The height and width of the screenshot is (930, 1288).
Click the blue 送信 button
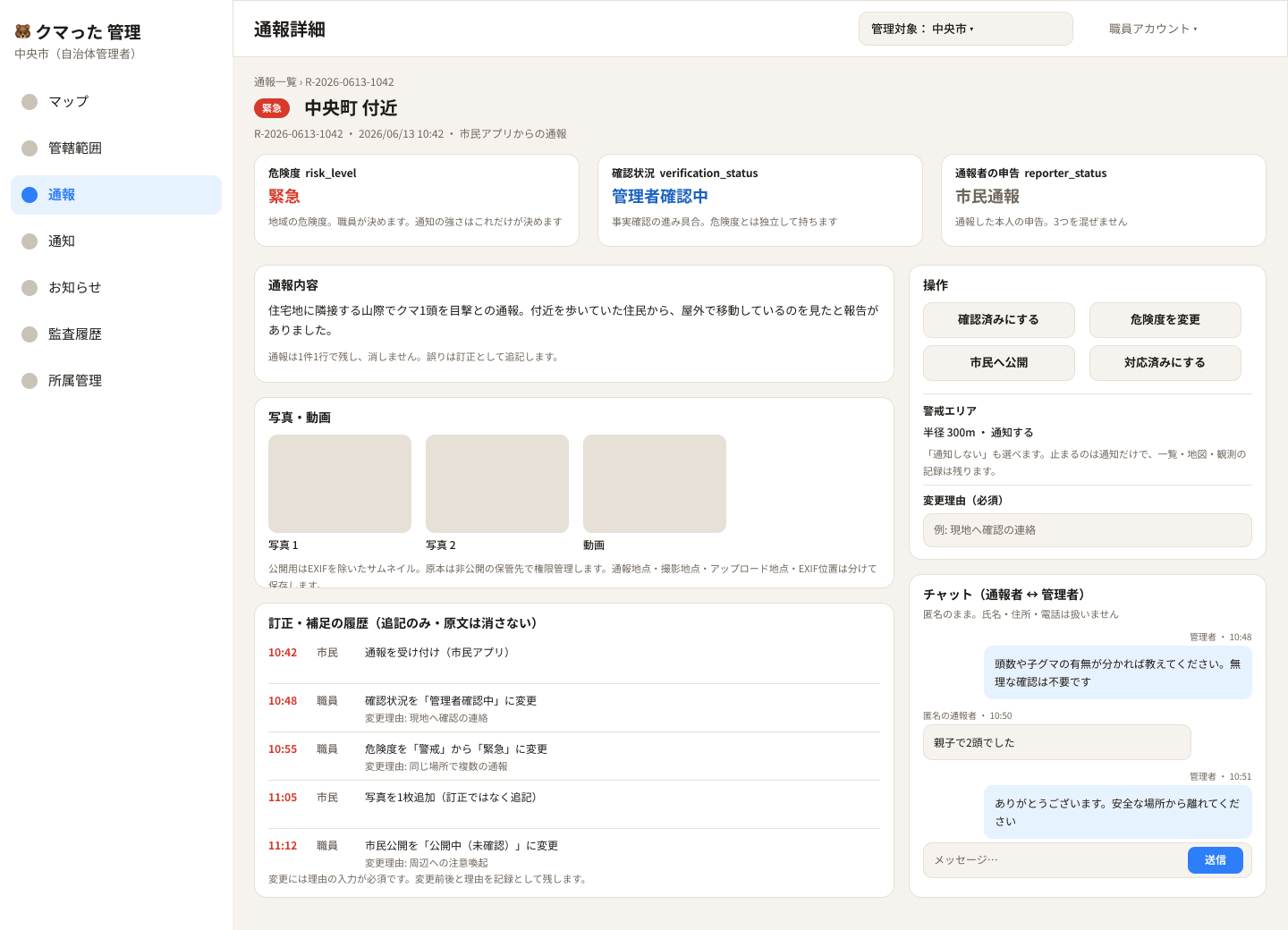pyautogui.click(x=1216, y=860)
